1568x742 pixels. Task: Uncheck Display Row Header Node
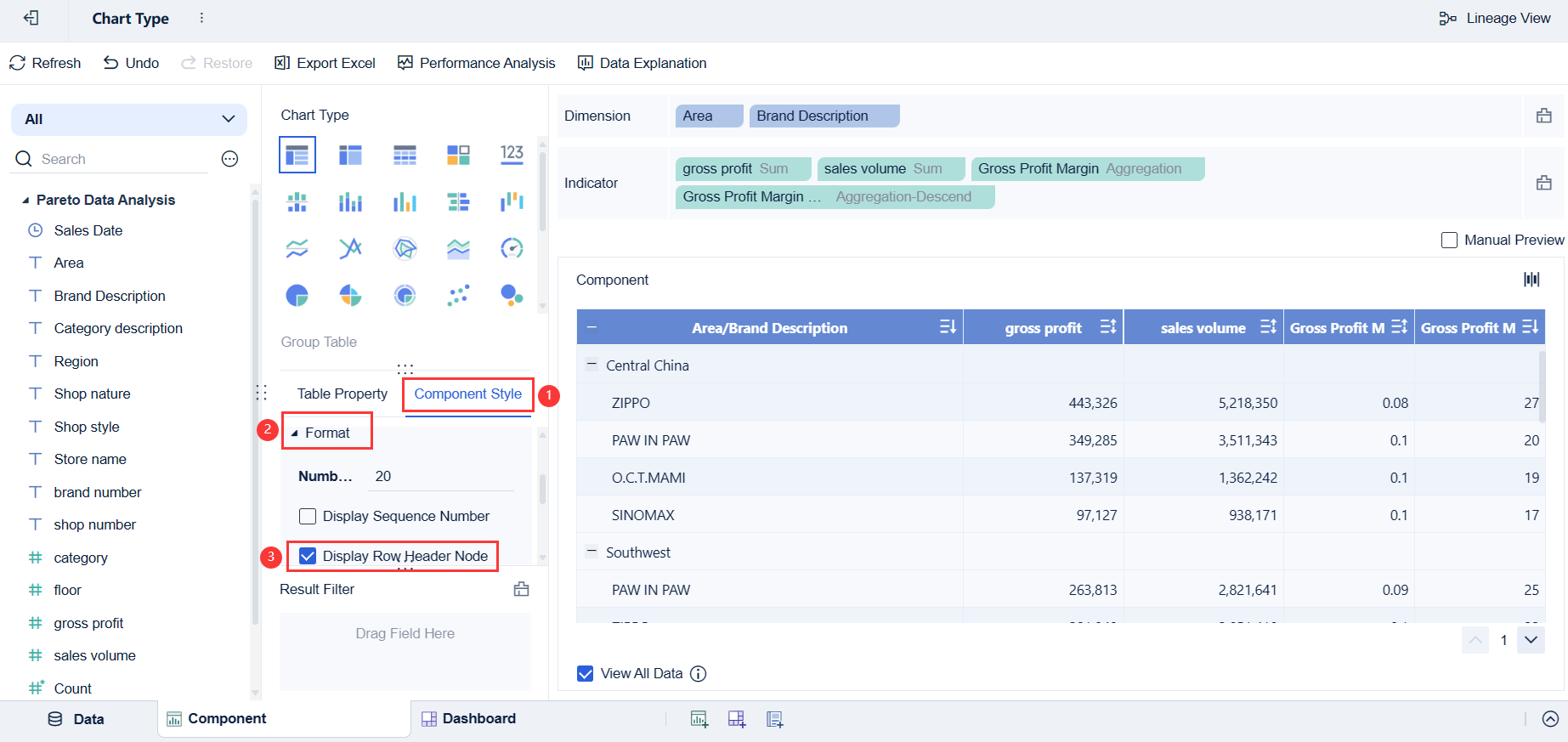point(308,556)
